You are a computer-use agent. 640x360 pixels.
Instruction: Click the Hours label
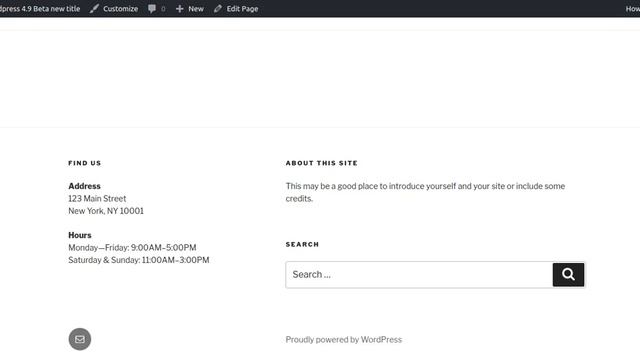coord(80,235)
